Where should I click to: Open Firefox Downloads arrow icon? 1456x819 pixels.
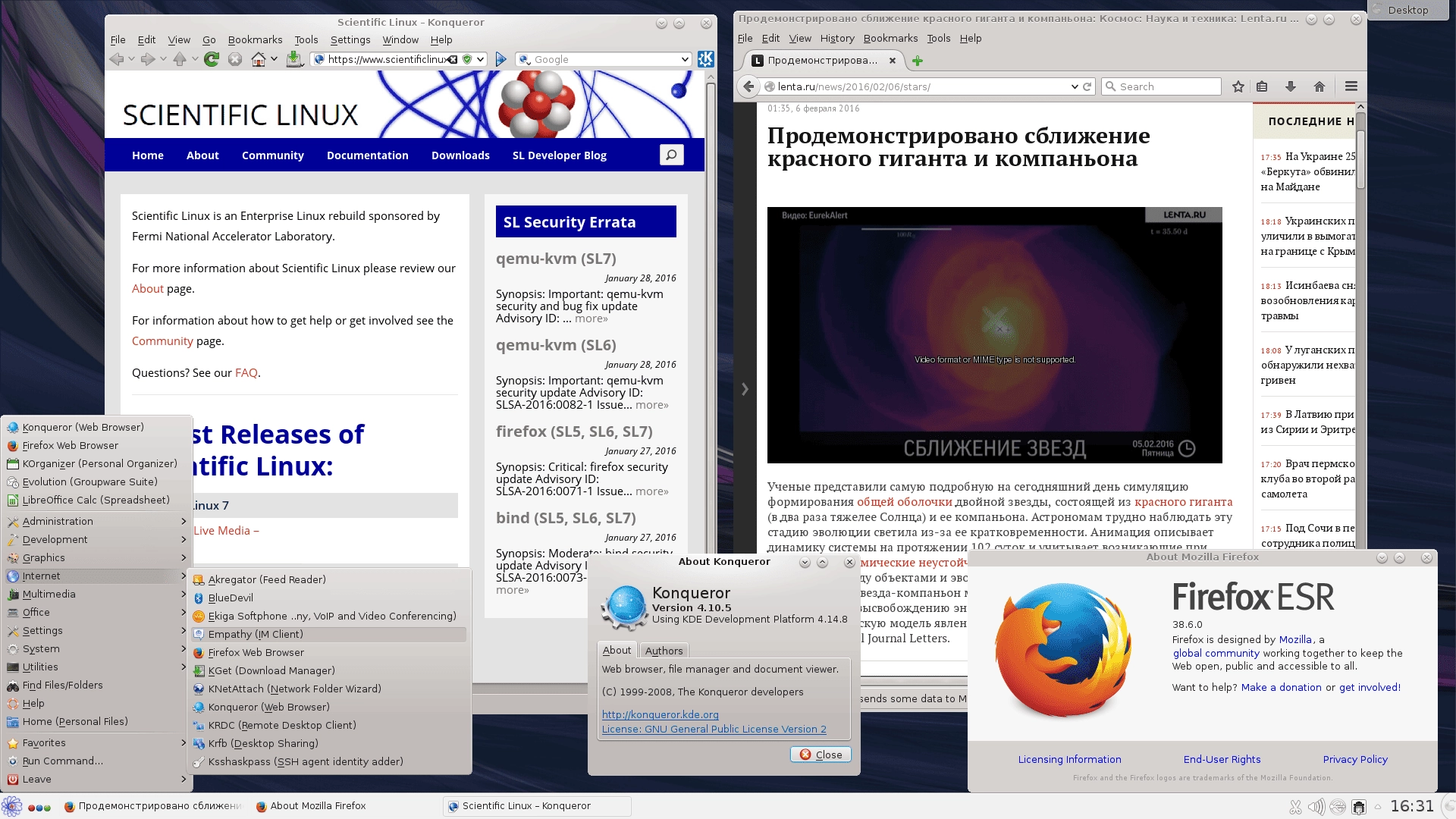pyautogui.click(x=1291, y=86)
